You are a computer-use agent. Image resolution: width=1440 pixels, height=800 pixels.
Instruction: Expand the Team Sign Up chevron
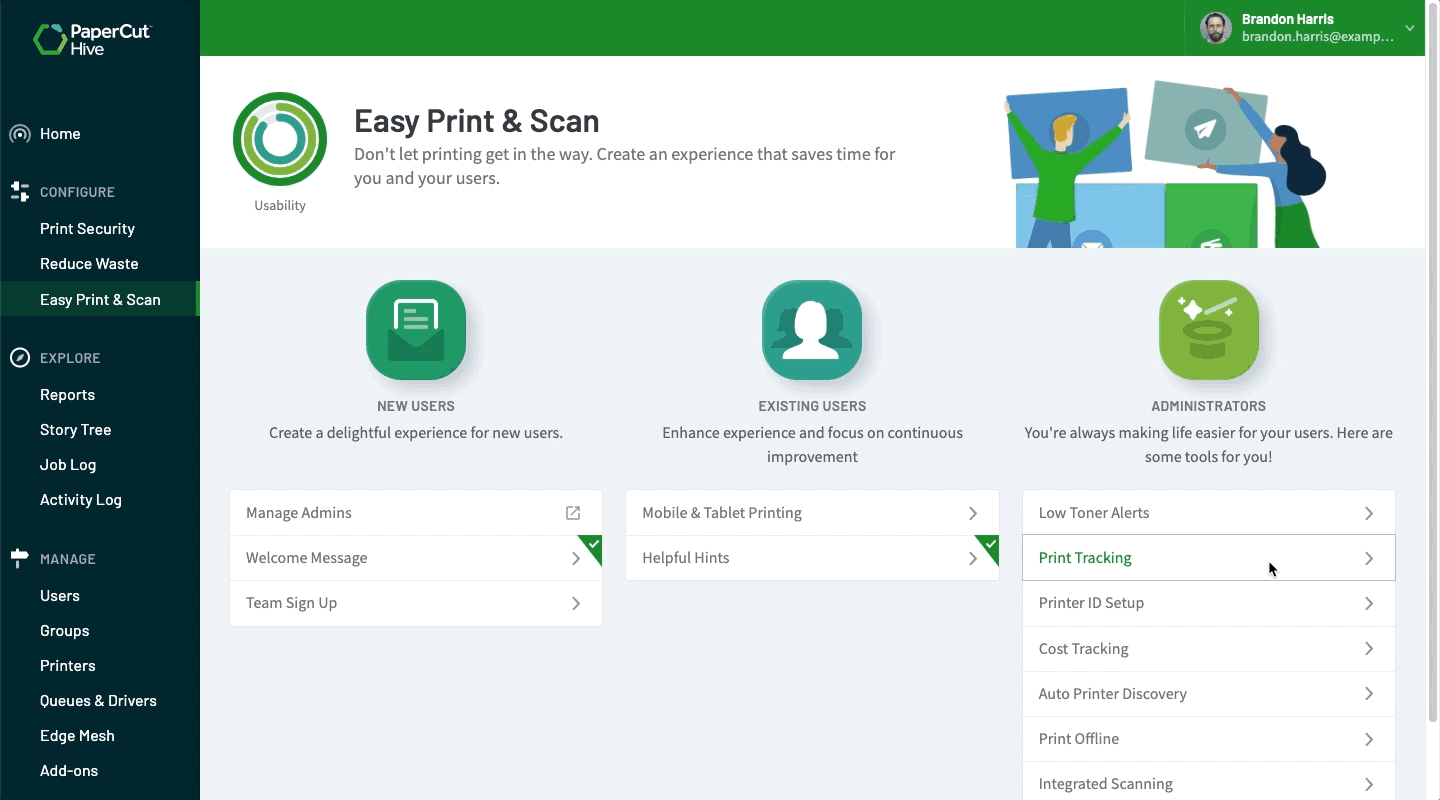[x=576, y=603]
